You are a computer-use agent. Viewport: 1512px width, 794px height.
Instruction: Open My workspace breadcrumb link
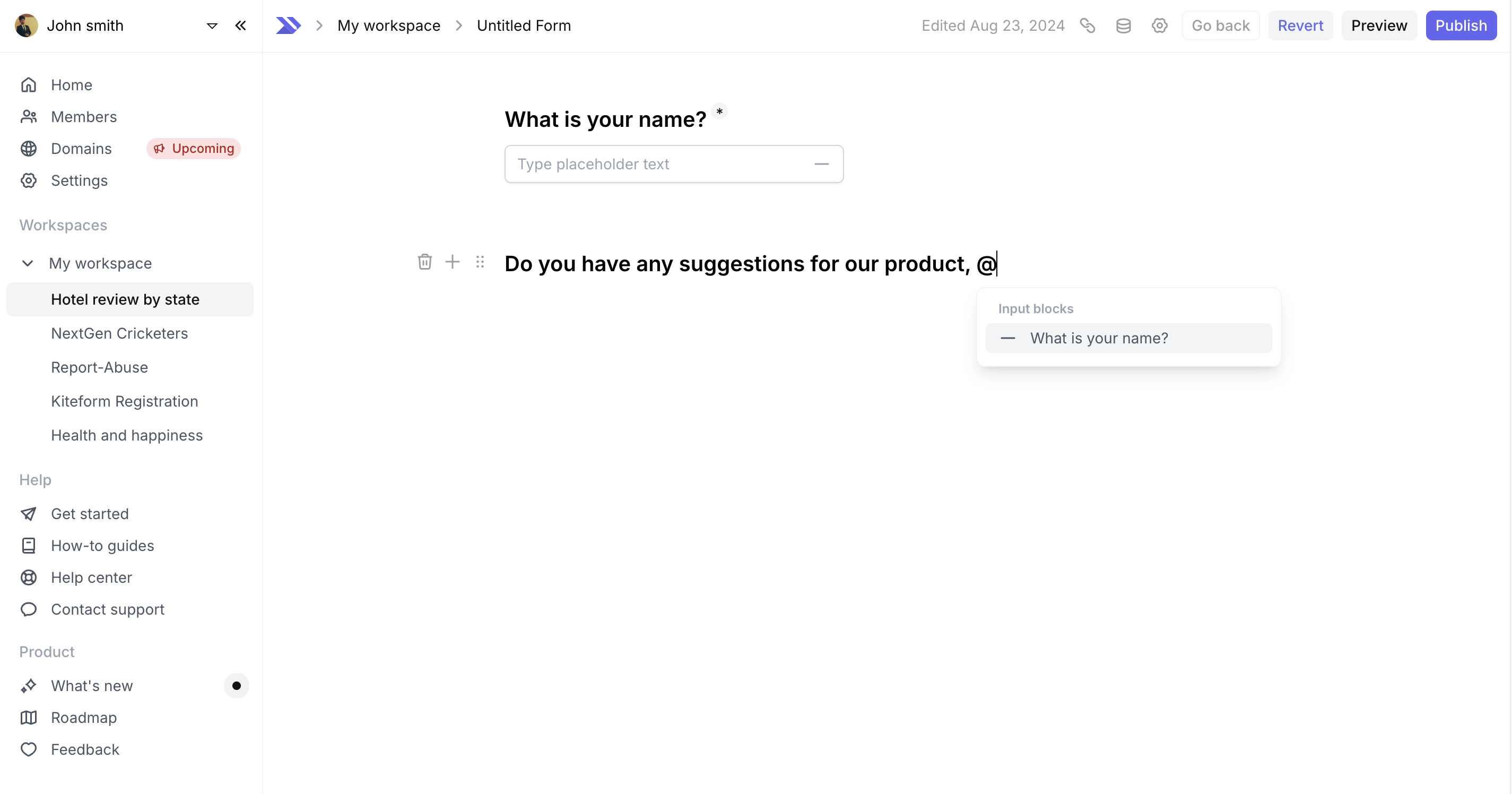[x=388, y=26]
